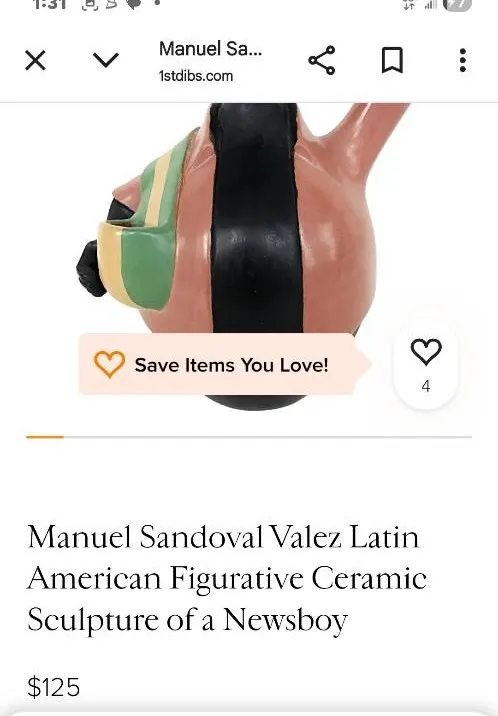Image resolution: width=498 pixels, height=716 pixels.
Task: Tap the $125 price
Action: (53, 687)
